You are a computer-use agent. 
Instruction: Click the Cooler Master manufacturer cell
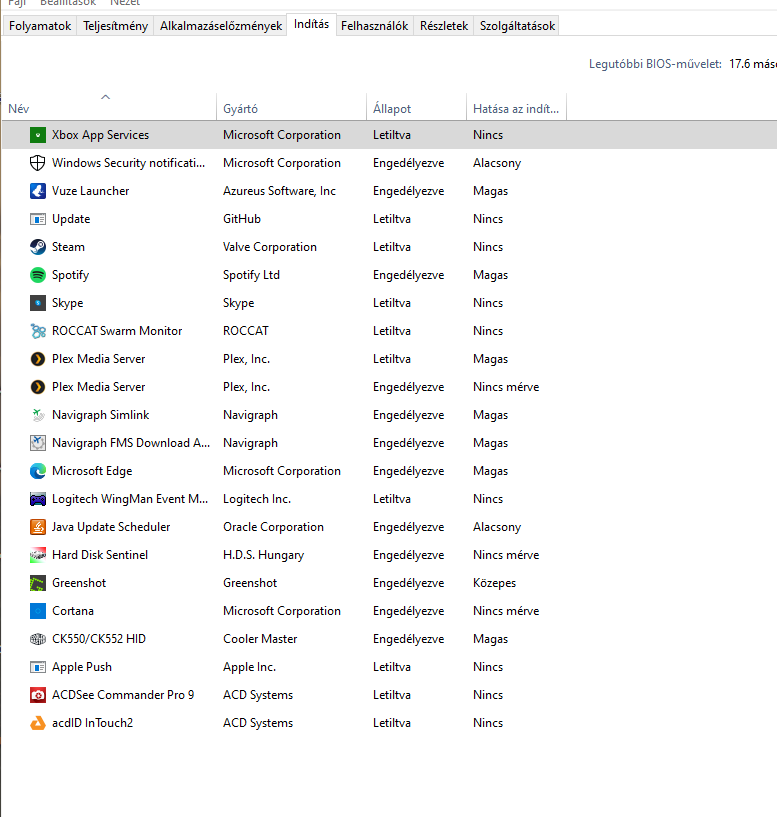coord(260,639)
